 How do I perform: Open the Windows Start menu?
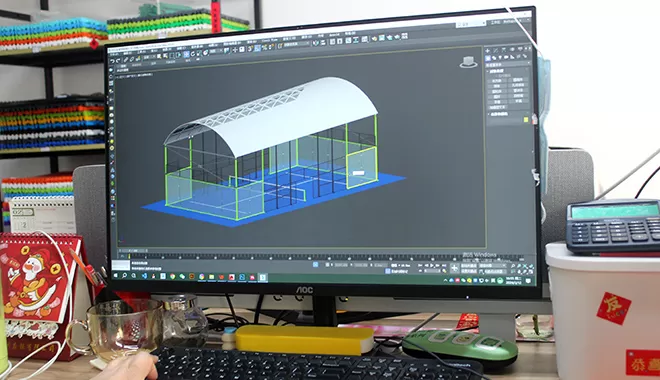(115, 276)
